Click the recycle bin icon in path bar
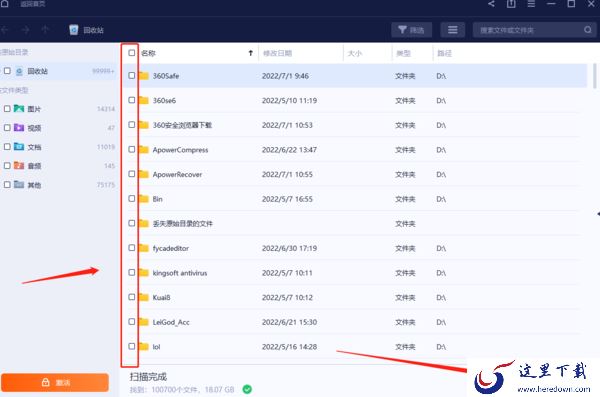600x397 pixels. (x=73, y=30)
